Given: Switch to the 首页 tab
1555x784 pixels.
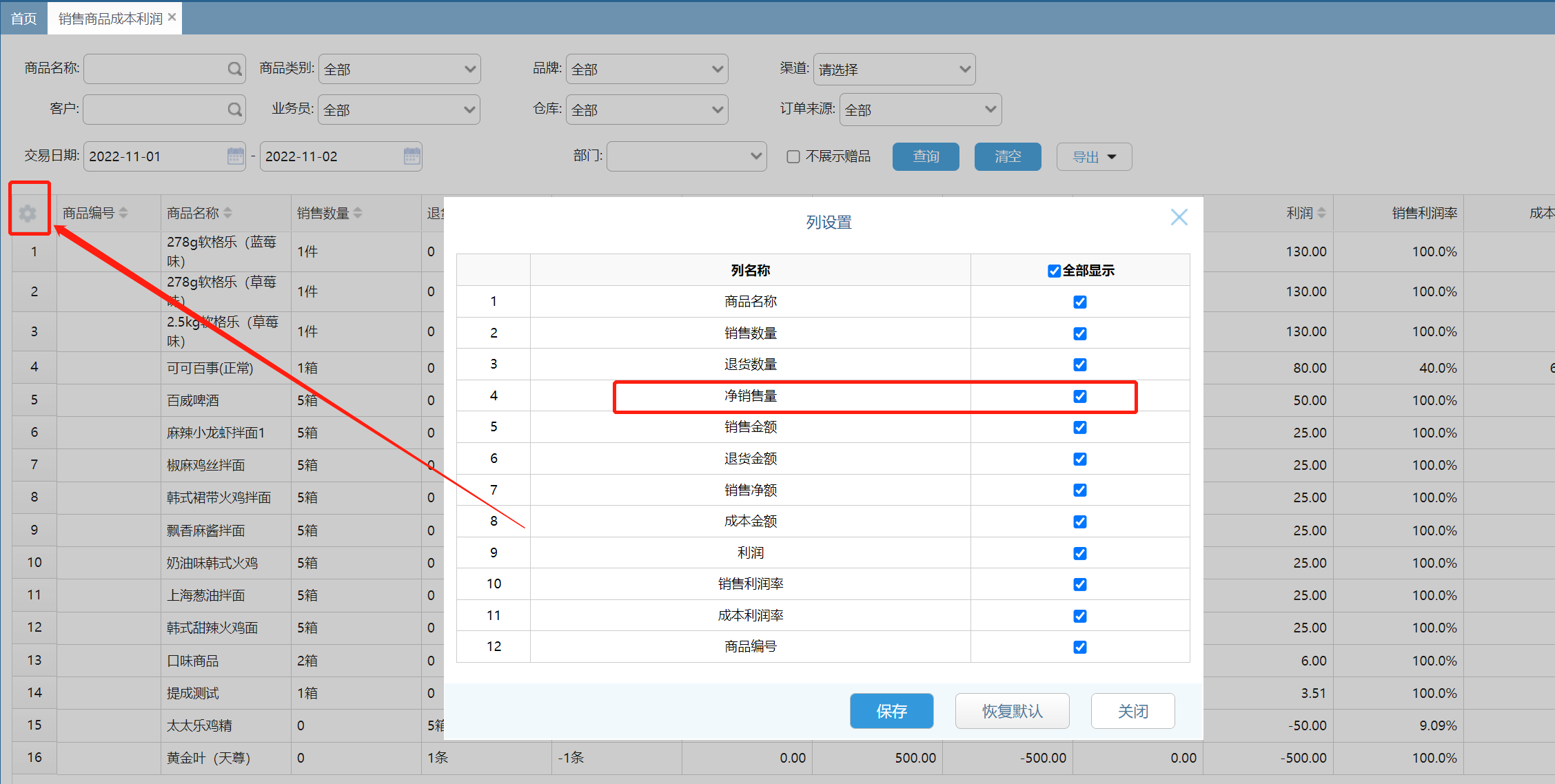Looking at the screenshot, I should pyautogui.click(x=24, y=19).
